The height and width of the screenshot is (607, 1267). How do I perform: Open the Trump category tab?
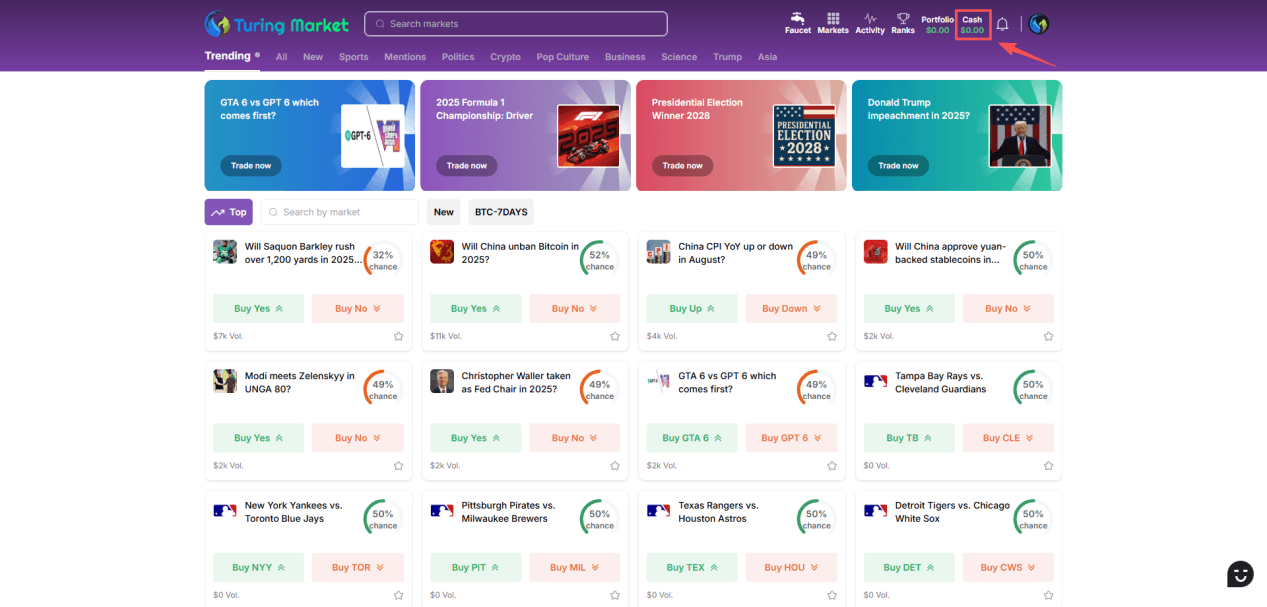click(727, 57)
